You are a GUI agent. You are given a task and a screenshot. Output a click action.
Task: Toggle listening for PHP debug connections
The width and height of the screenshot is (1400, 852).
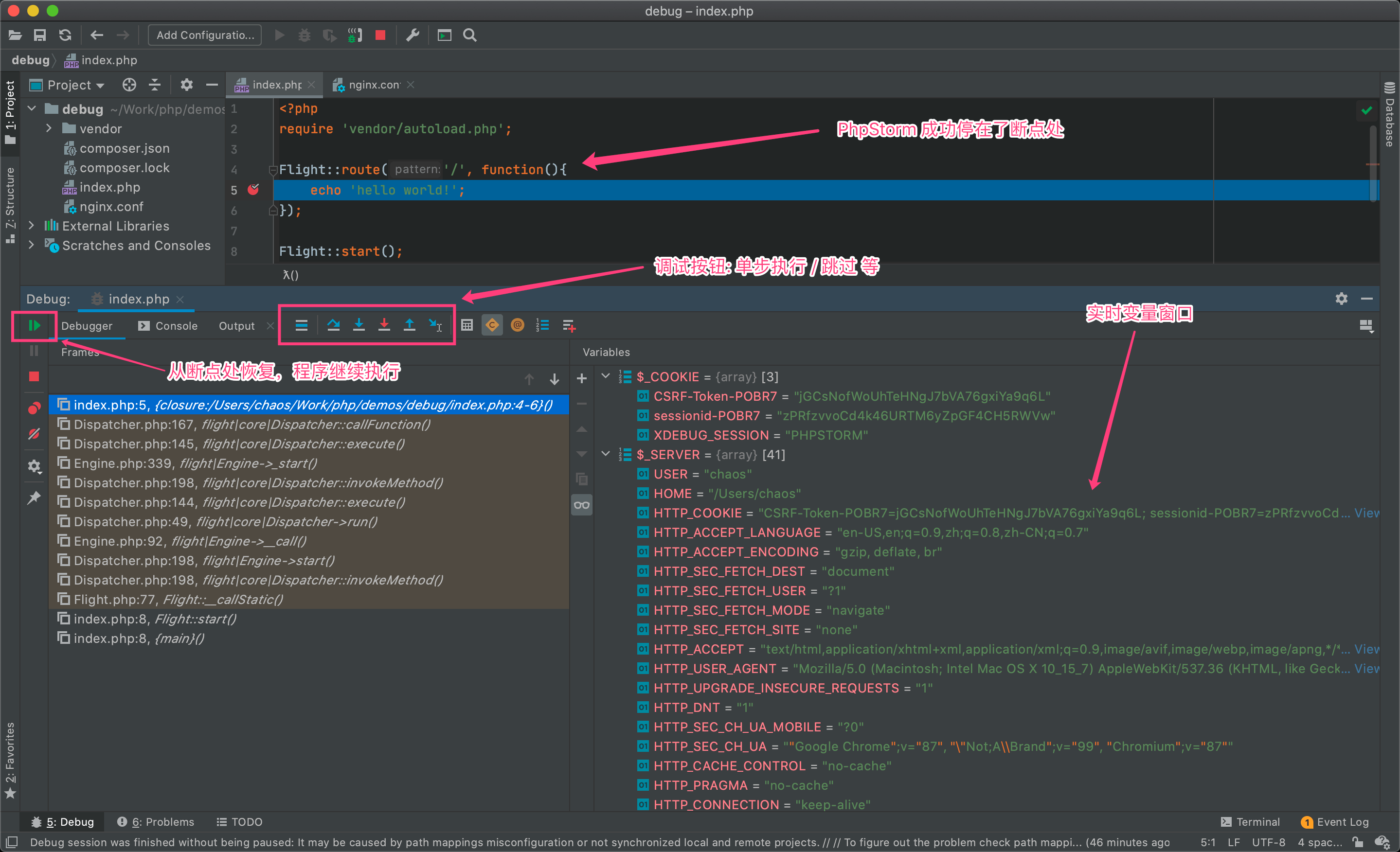[355, 35]
